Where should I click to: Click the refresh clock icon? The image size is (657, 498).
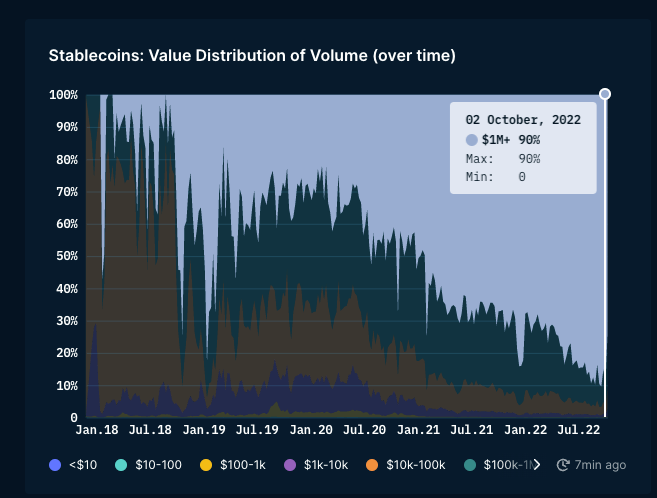(563, 465)
